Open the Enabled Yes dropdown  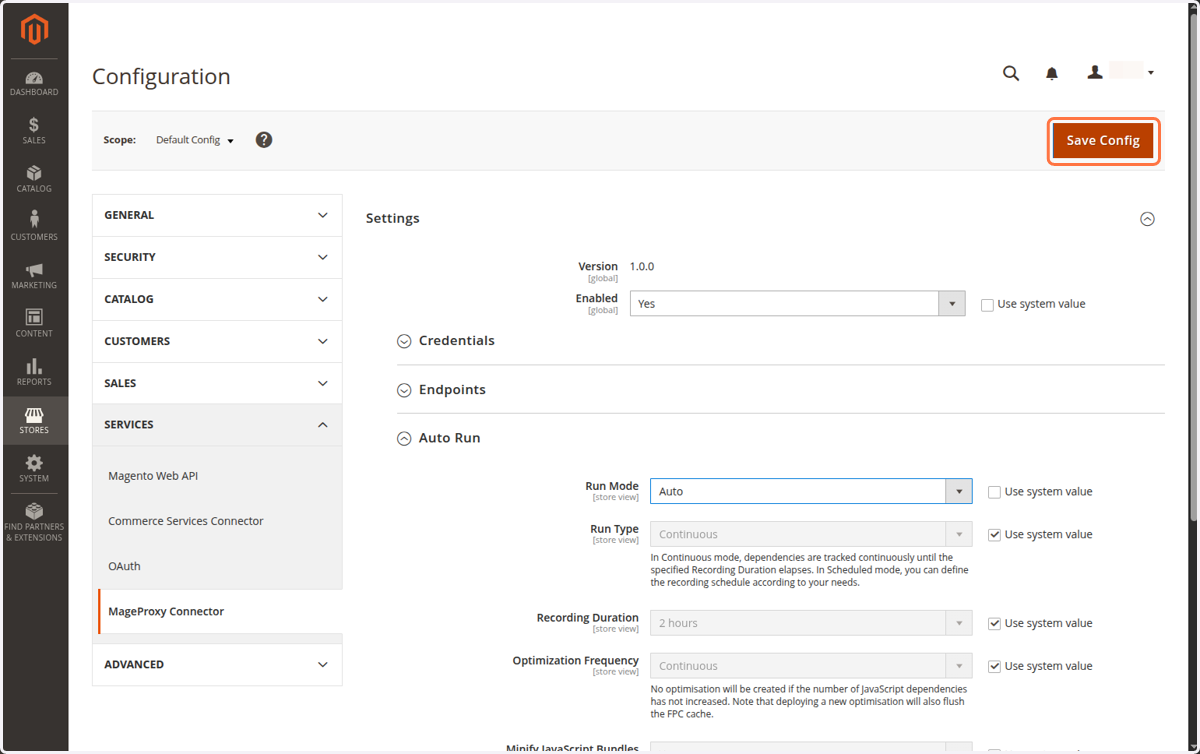click(797, 304)
